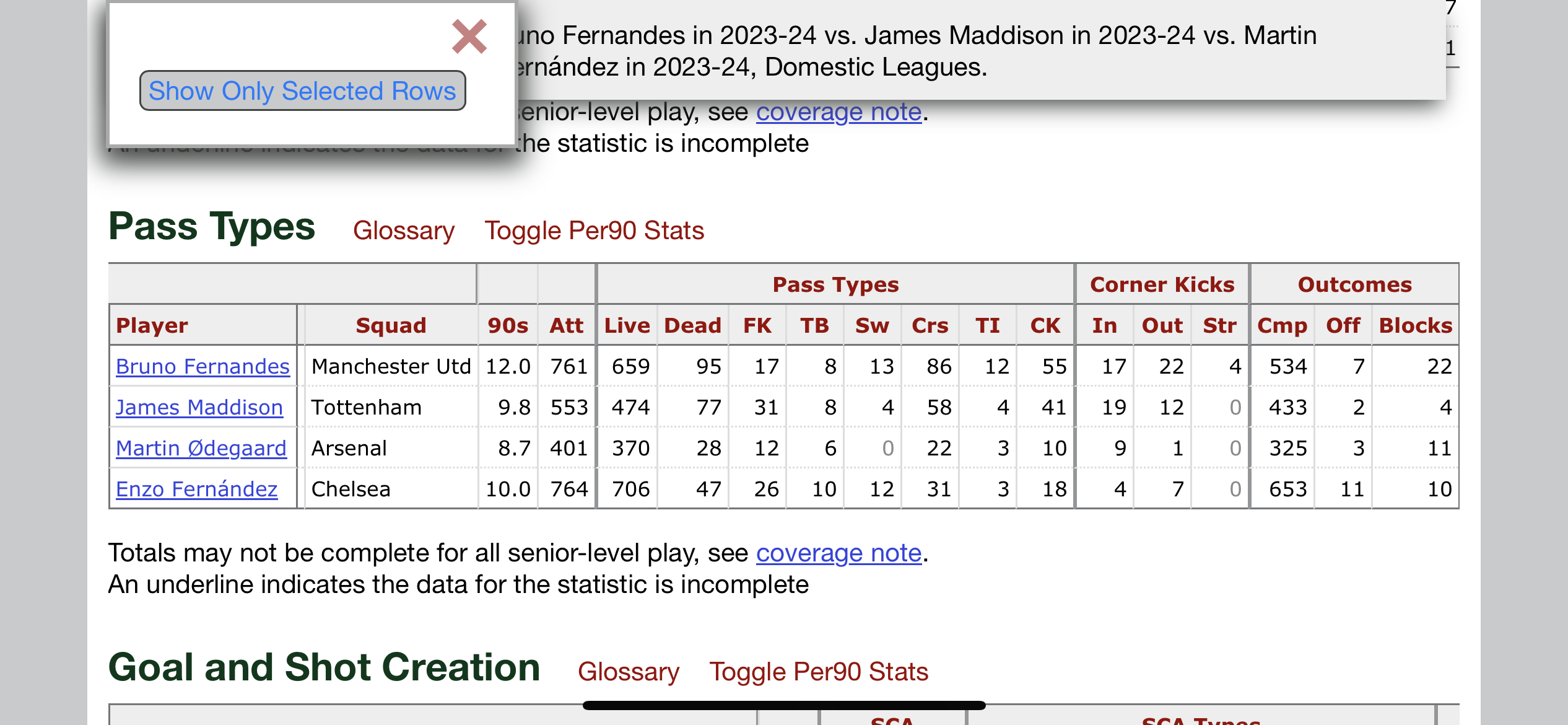Open Enzo Fernández player page
1568x725 pixels.
197,489
